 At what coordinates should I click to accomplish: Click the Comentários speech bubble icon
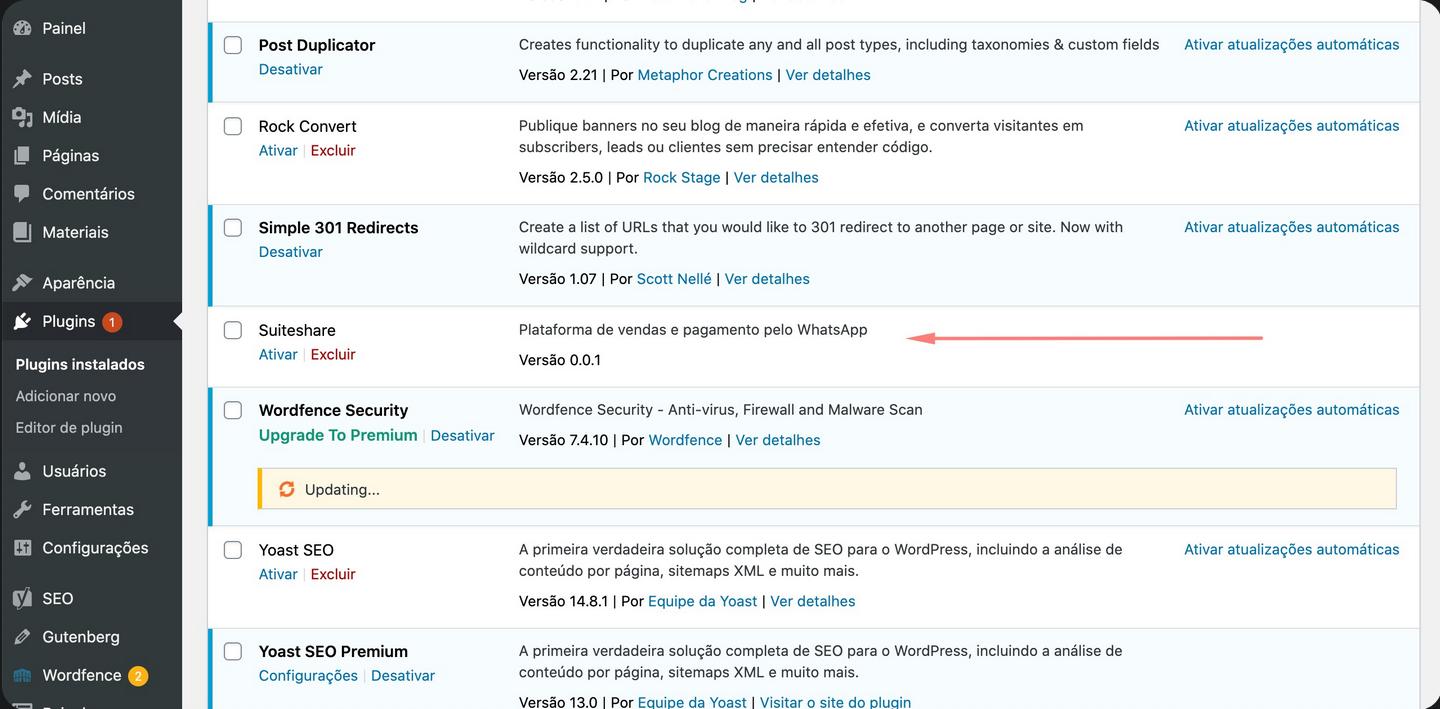tap(22, 194)
